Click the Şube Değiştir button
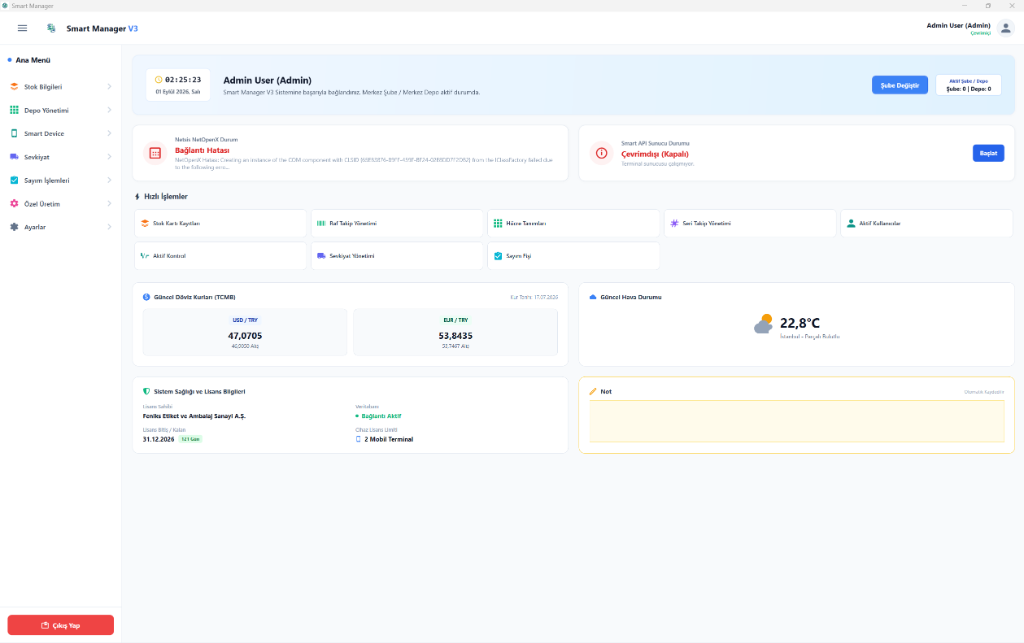This screenshot has width=1024, height=643. tap(899, 86)
